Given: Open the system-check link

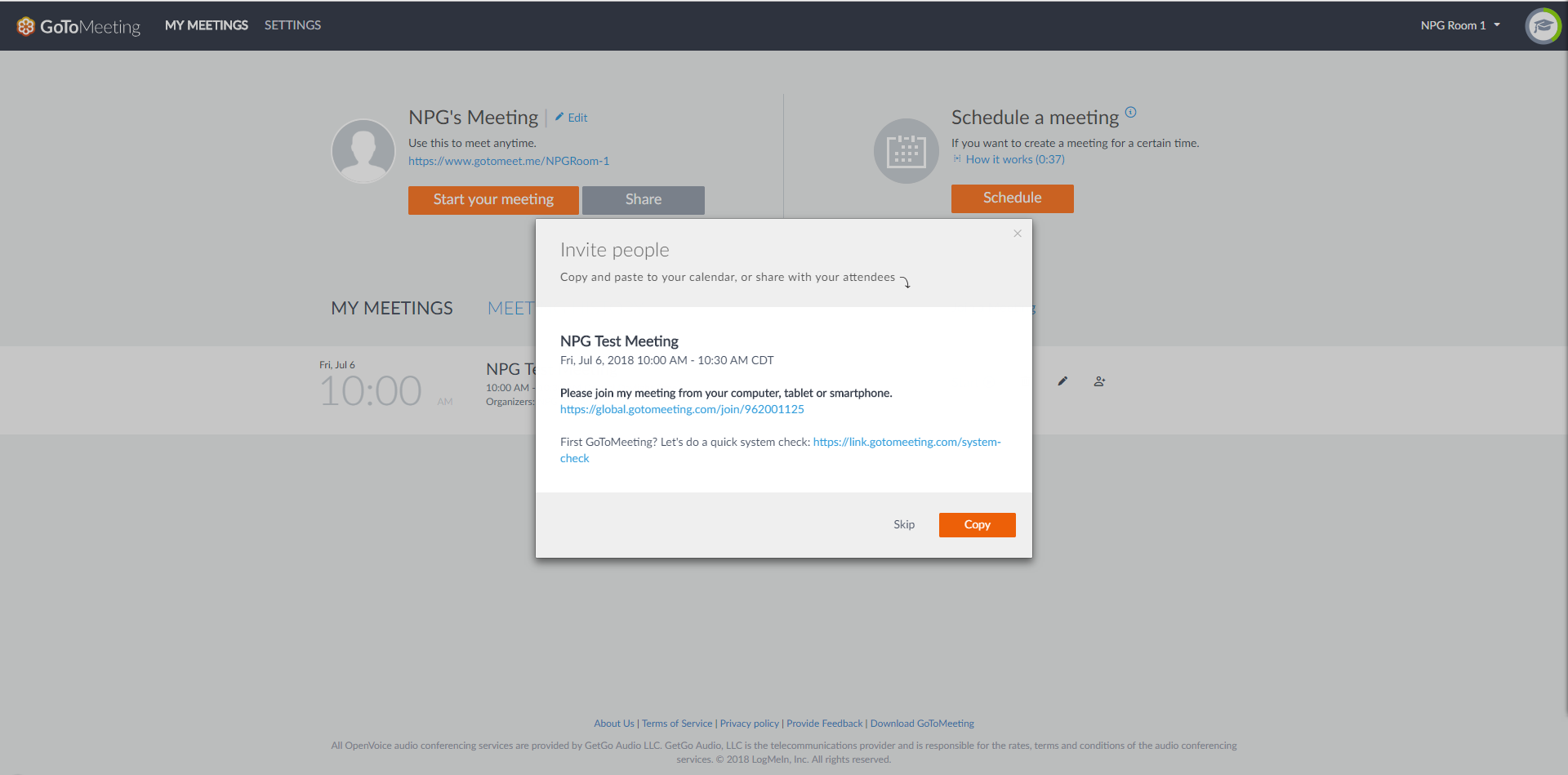Looking at the screenshot, I should 781,450.
